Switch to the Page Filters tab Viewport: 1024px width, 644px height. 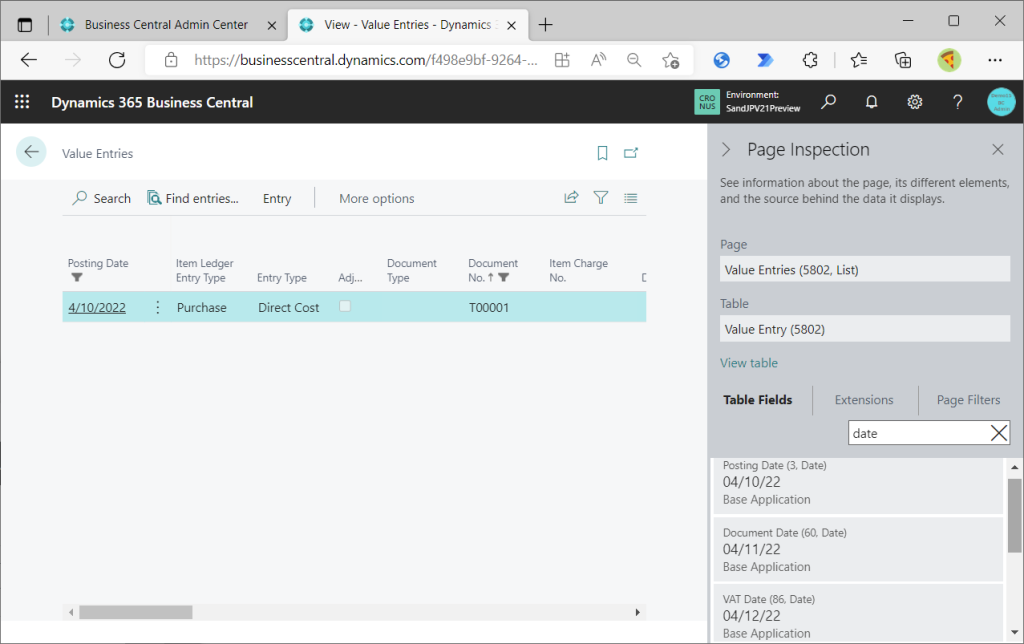(967, 400)
